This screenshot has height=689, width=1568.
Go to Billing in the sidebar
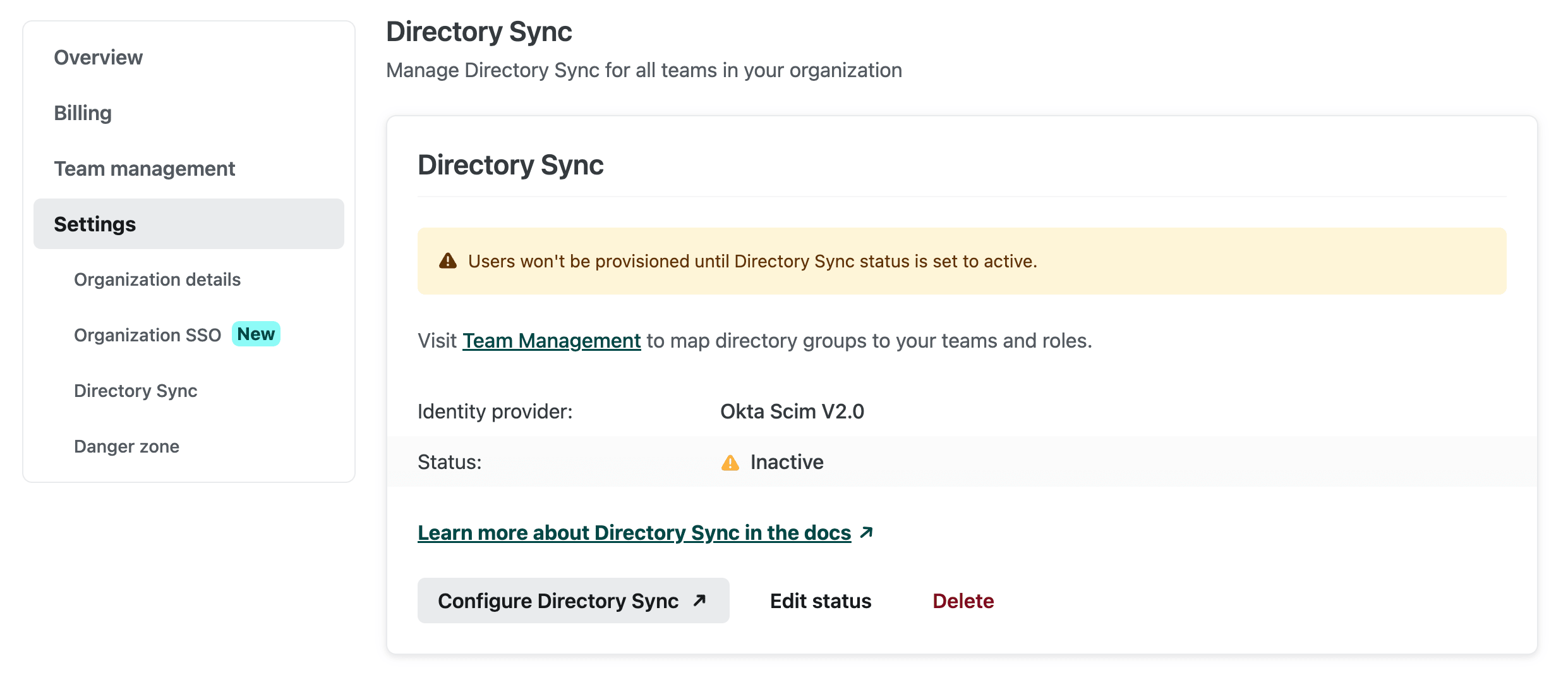(83, 113)
